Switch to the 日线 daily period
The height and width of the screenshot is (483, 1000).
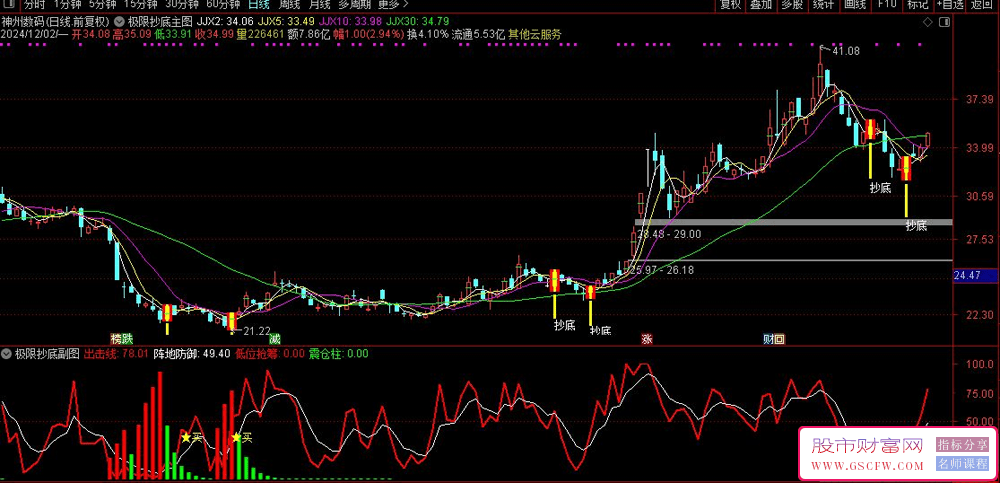click(258, 5)
